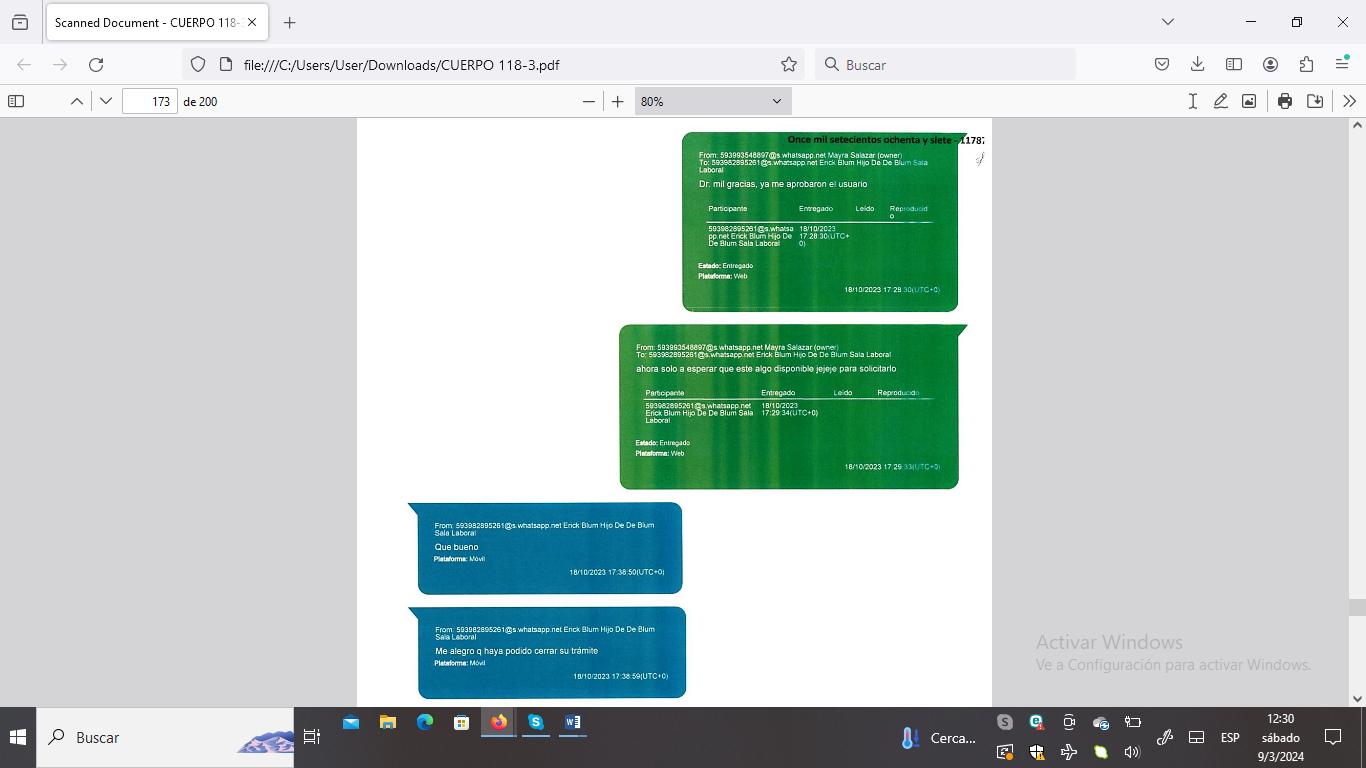
Task: Open Windows Ink Workspace pen icon
Action: [1164, 737]
